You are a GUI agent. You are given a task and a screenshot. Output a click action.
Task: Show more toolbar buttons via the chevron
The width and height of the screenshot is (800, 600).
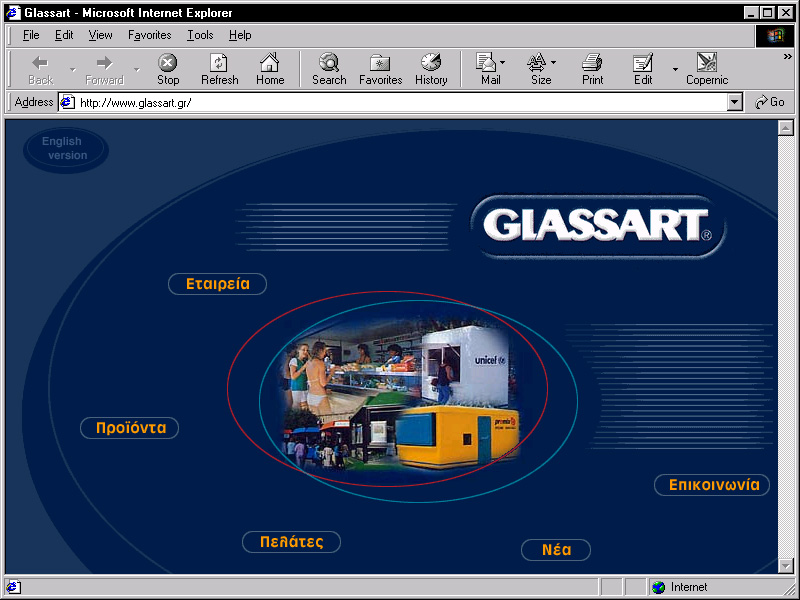[x=788, y=57]
